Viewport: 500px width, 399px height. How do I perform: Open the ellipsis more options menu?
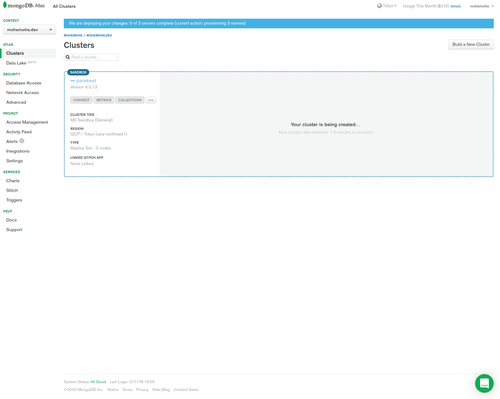pos(151,100)
